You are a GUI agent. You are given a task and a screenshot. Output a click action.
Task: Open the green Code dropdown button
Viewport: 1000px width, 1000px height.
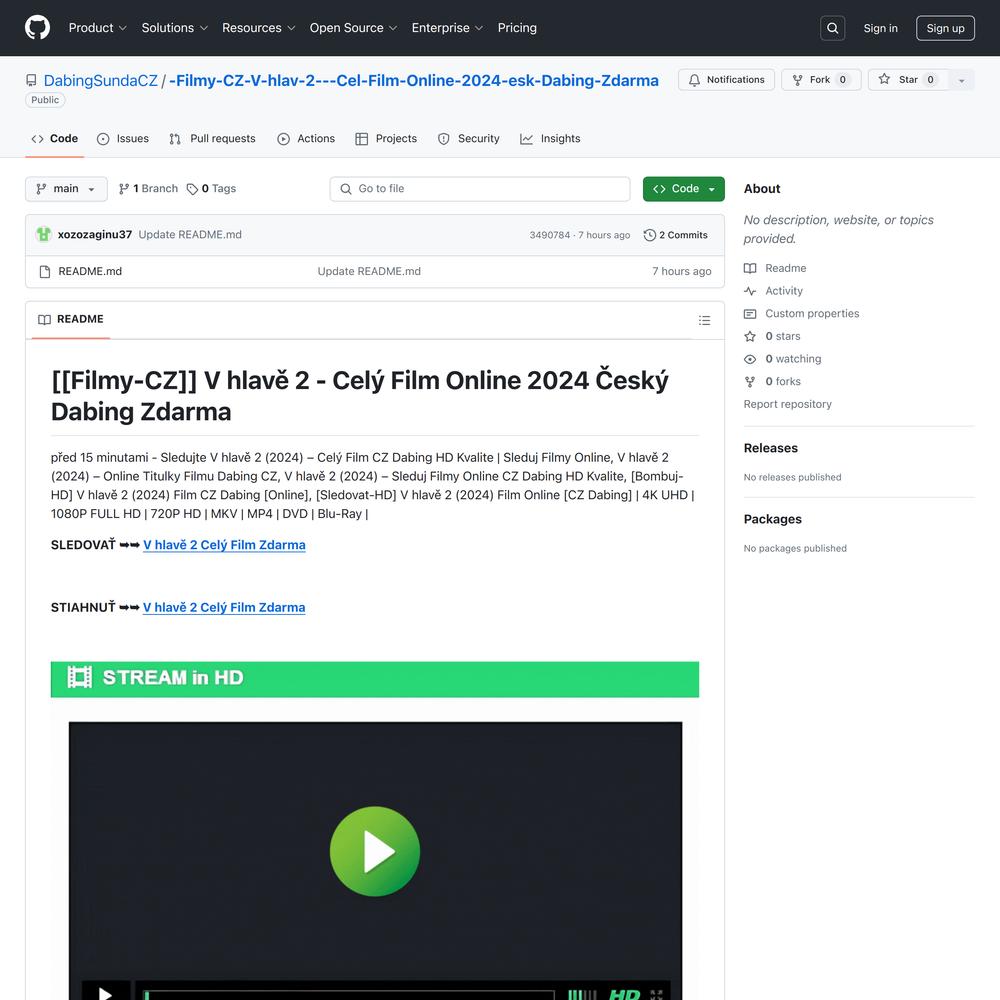(684, 189)
